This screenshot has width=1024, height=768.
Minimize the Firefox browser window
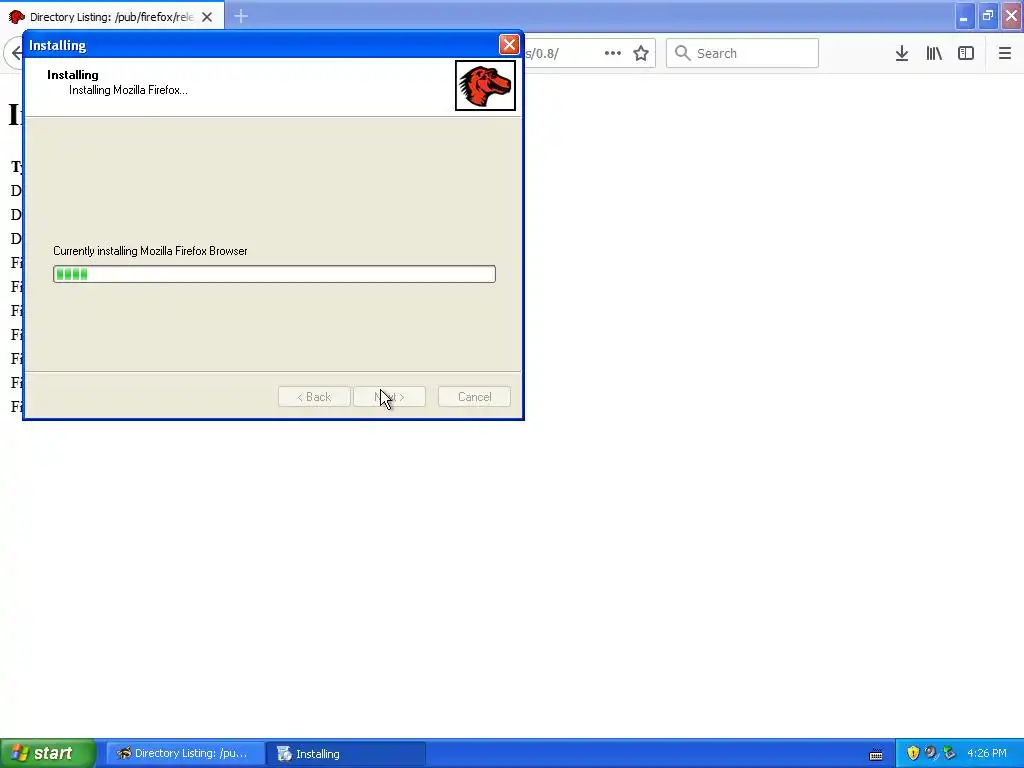964,16
